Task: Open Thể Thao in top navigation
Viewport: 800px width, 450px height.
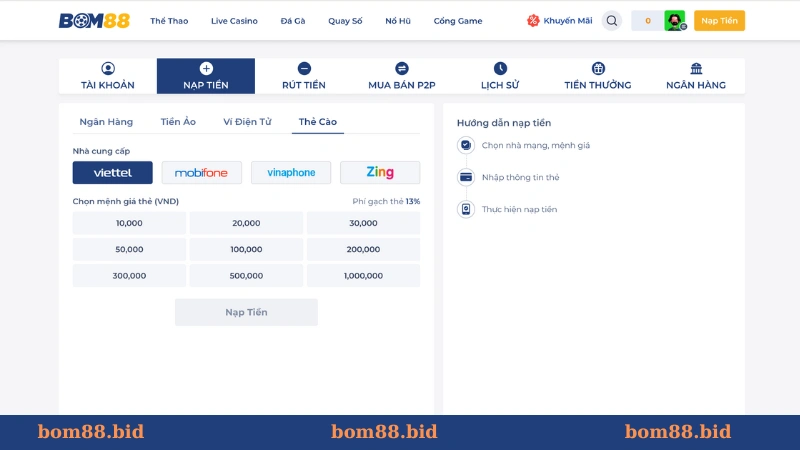Action: click(169, 21)
